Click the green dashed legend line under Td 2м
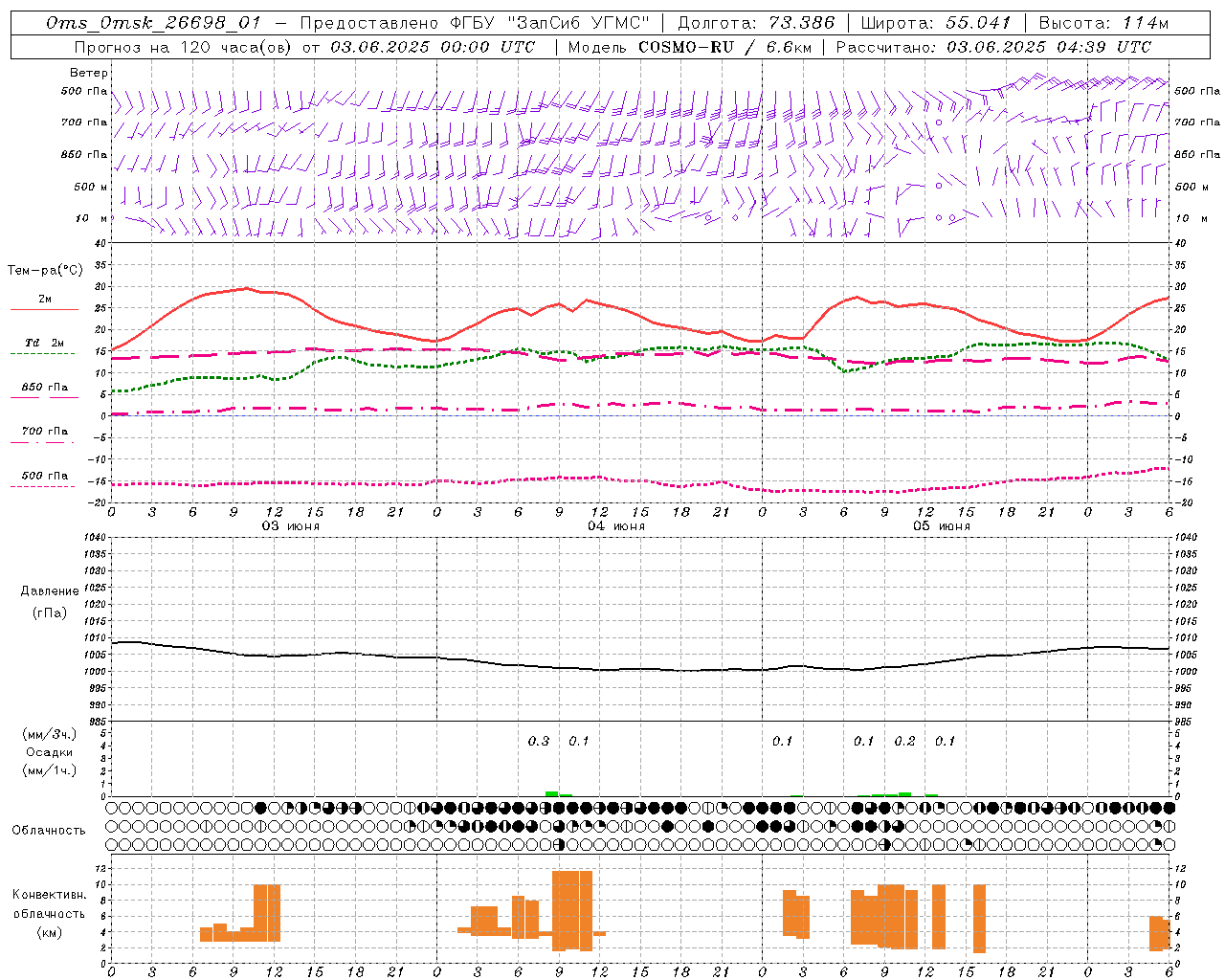 point(42,353)
